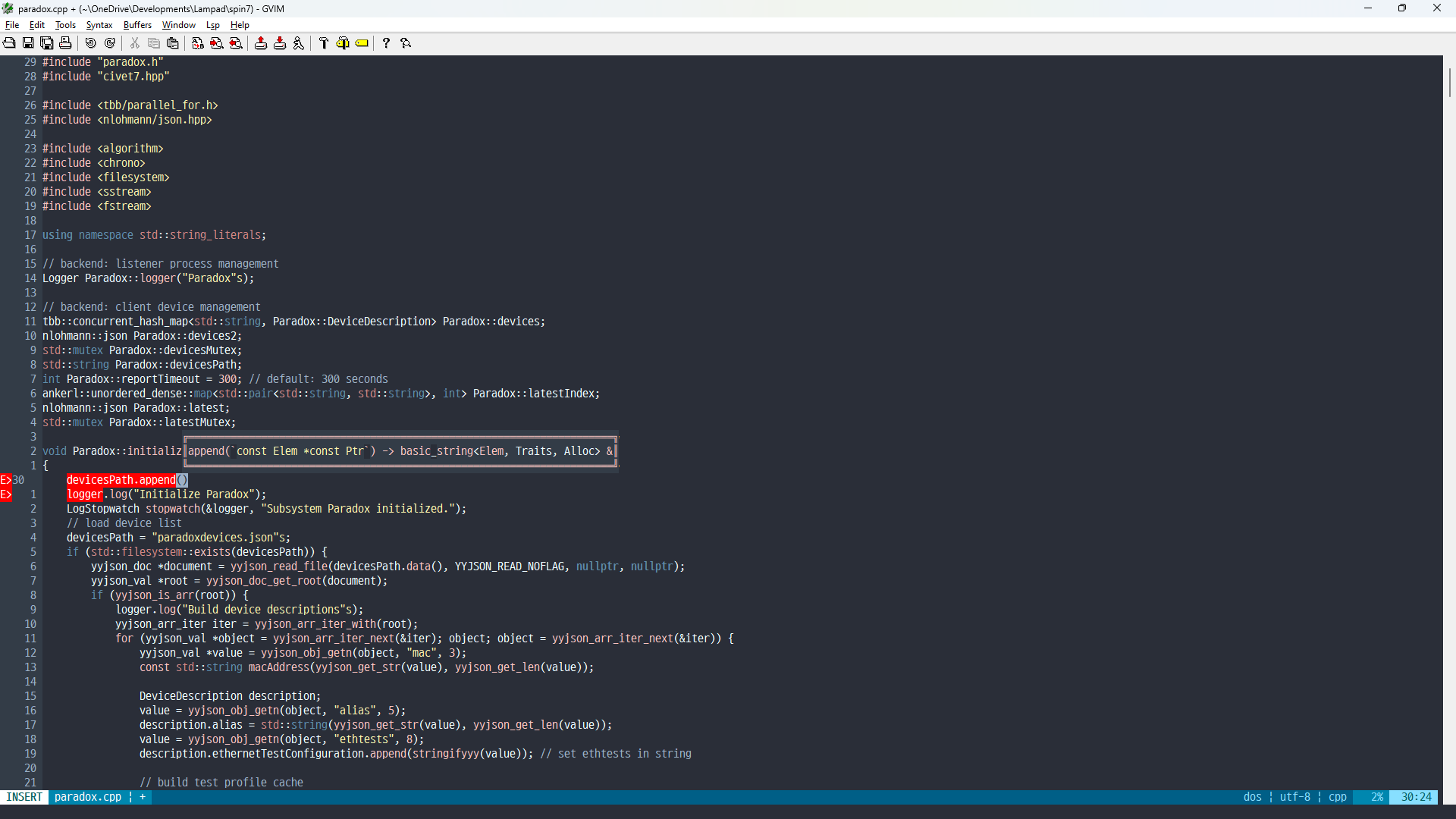This screenshot has width=1456, height=819.
Task: Click the Load Session toolbar icon
Action: click(261, 43)
